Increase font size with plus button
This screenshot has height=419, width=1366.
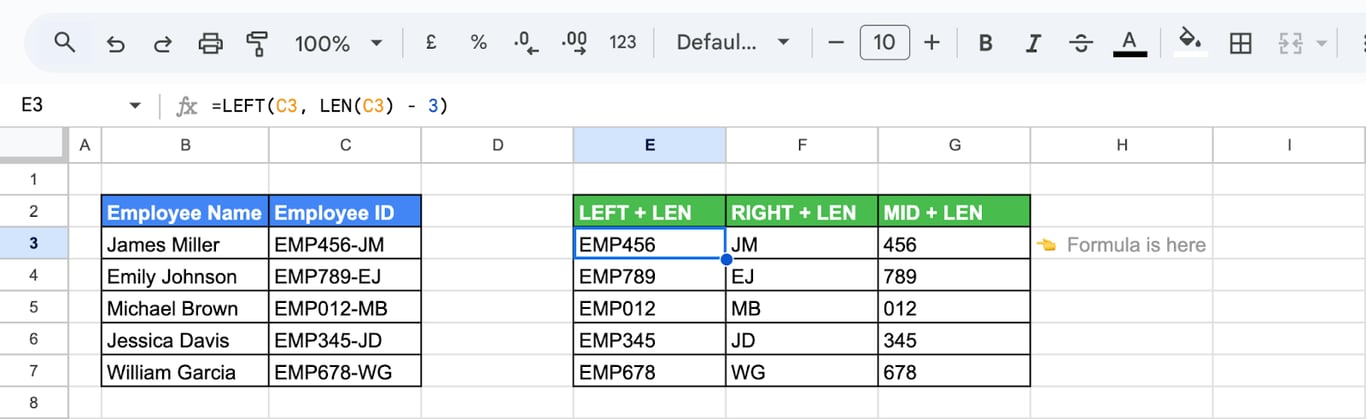point(932,42)
